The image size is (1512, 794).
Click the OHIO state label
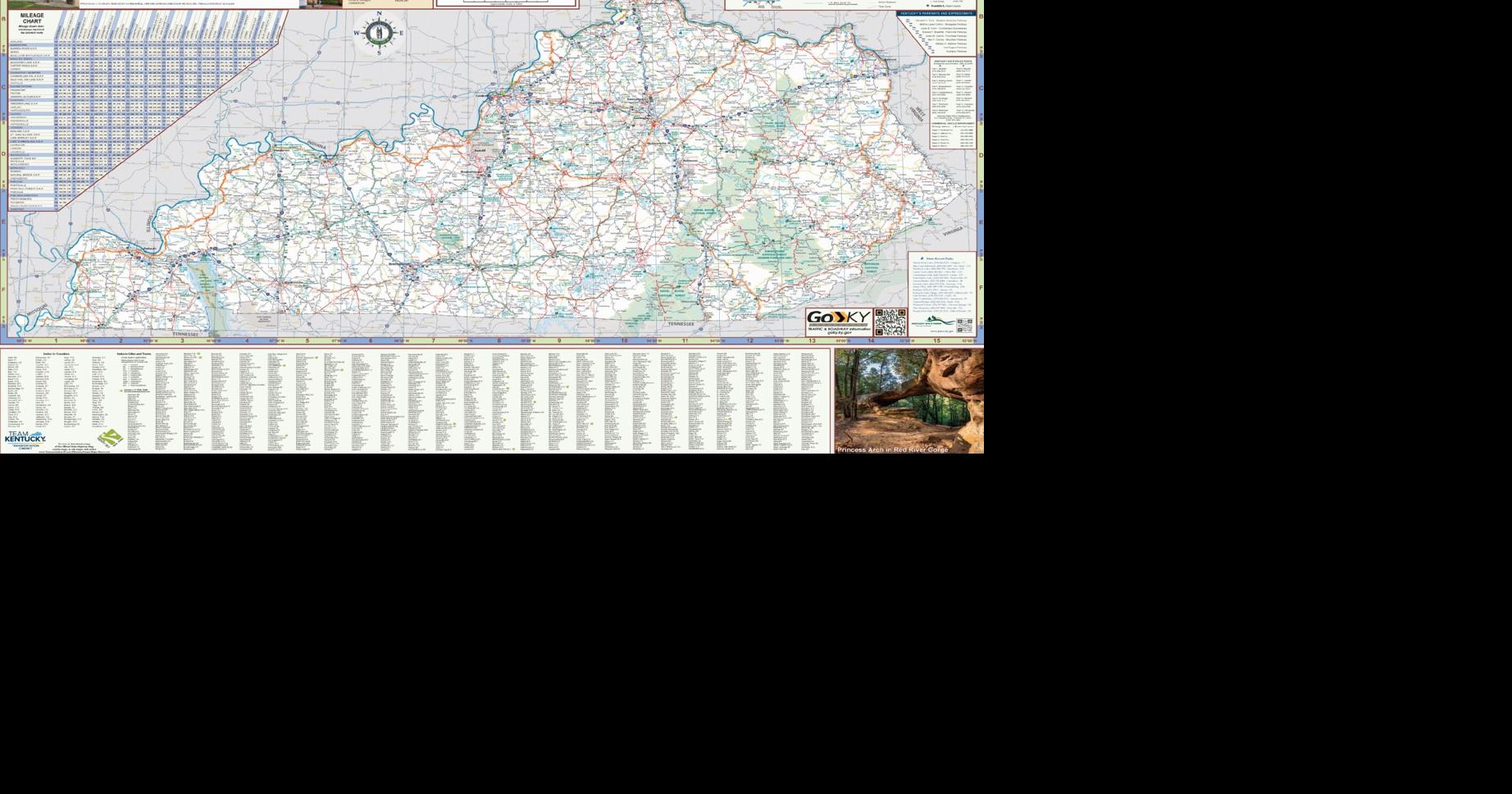coord(782,31)
